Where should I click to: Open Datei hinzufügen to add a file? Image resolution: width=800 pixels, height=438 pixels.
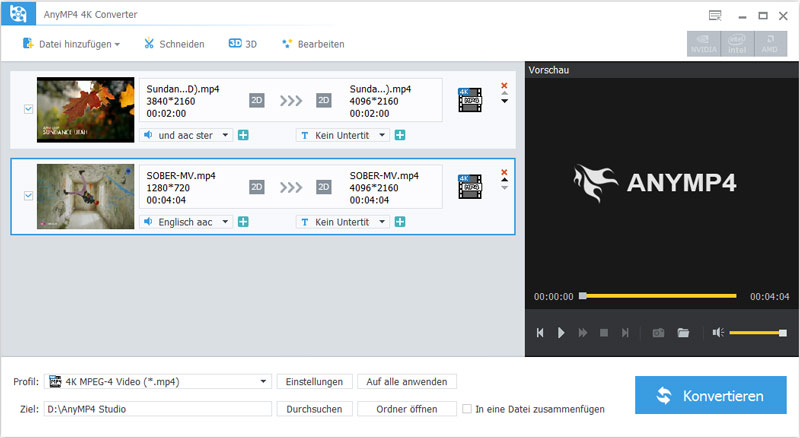pyautogui.click(x=71, y=44)
